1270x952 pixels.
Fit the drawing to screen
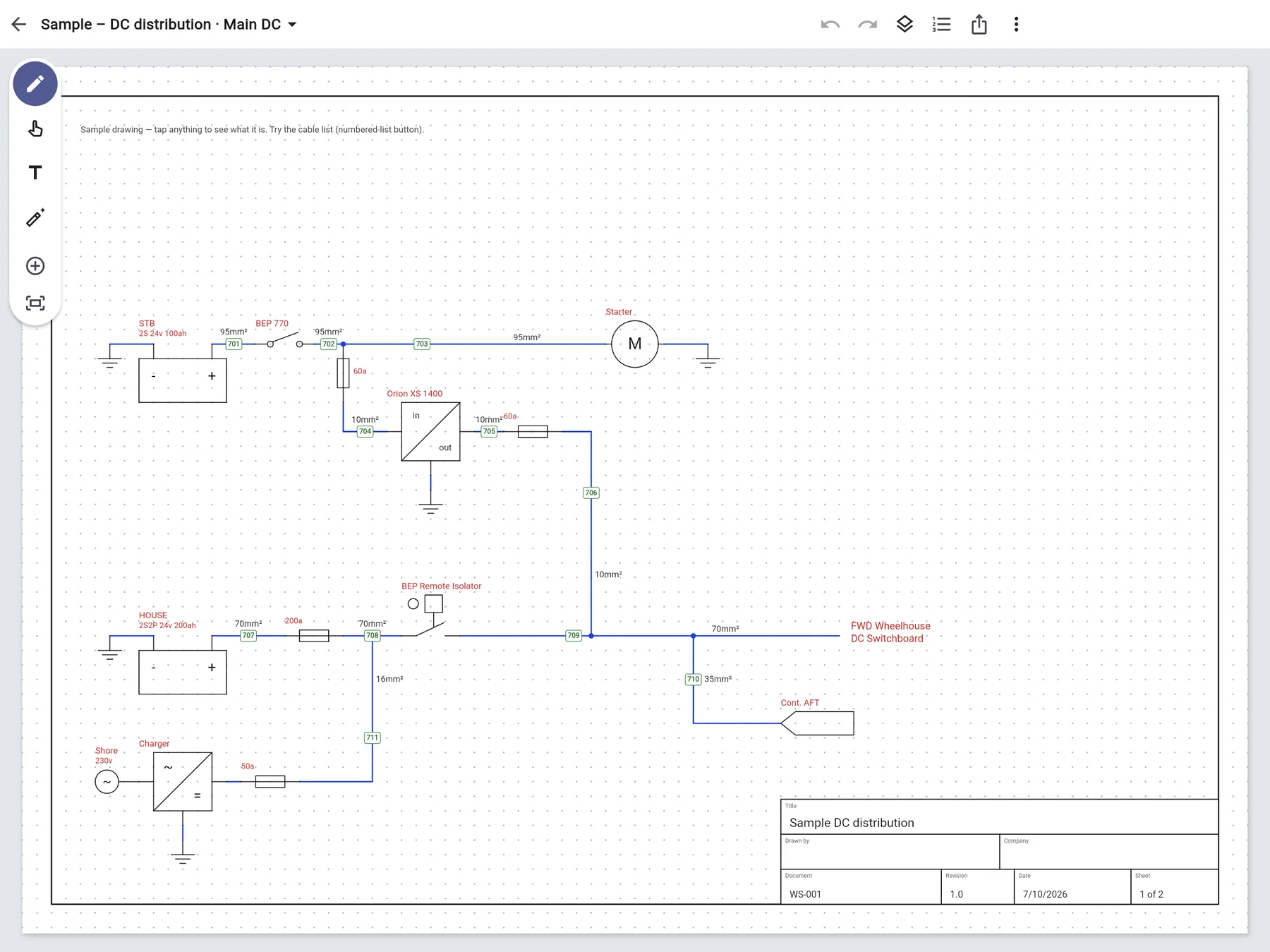click(35, 303)
